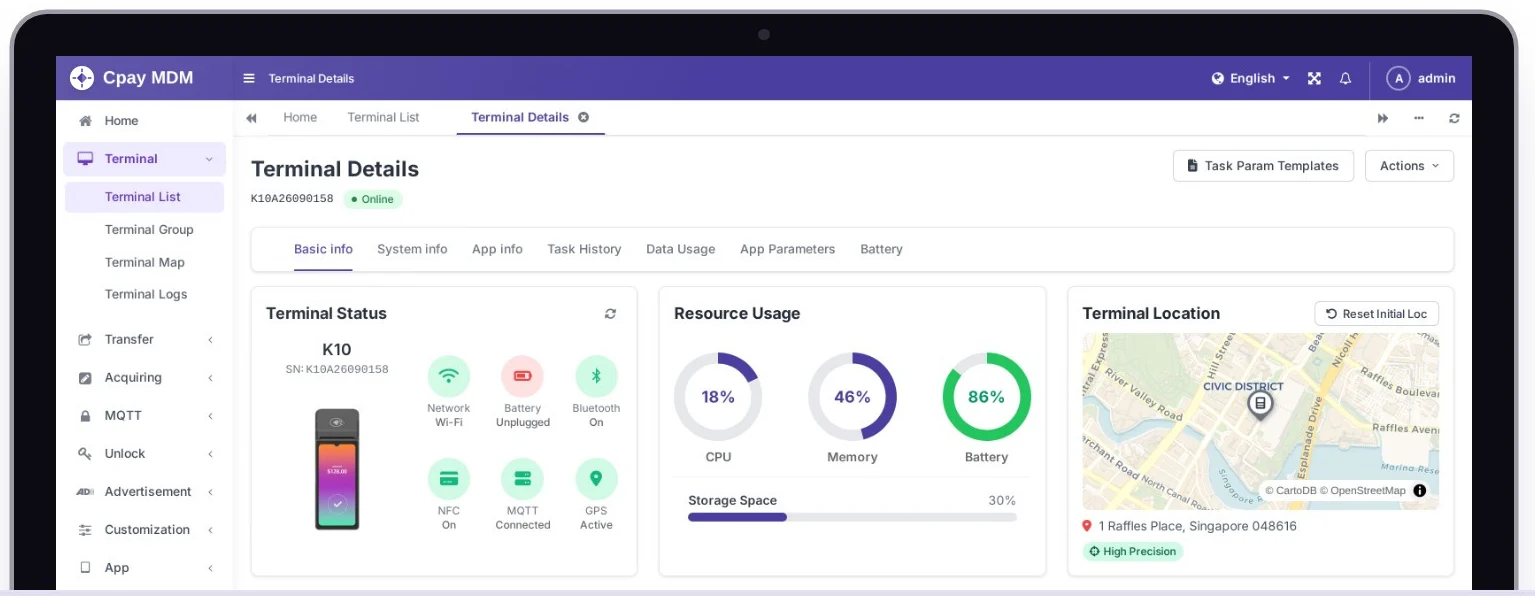The height and width of the screenshot is (596, 1535).
Task: Open the Actions dropdown
Action: click(x=1409, y=166)
